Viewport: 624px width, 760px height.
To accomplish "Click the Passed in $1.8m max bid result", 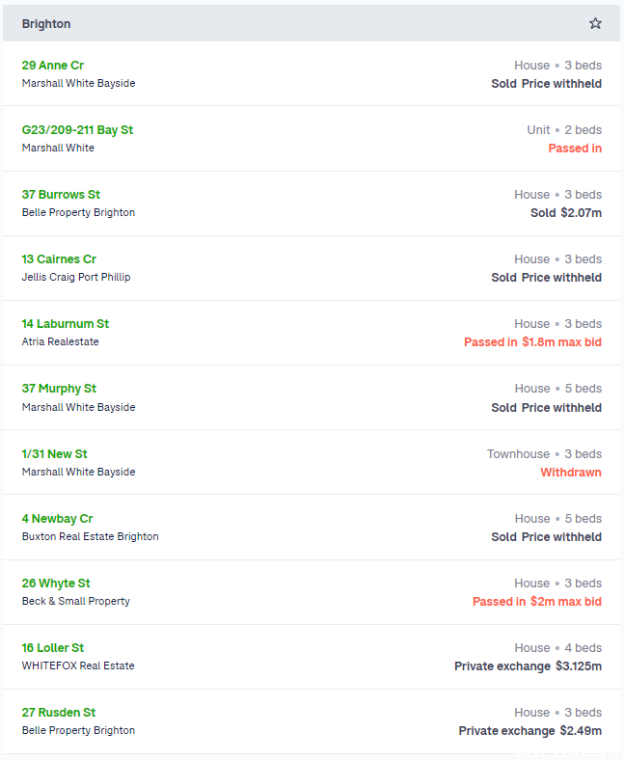I will coord(533,342).
